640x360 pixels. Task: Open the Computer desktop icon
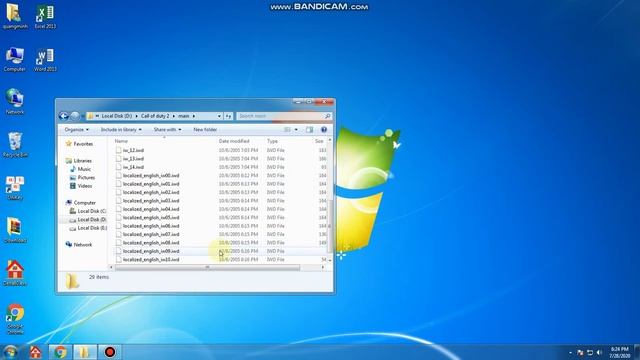[15, 59]
